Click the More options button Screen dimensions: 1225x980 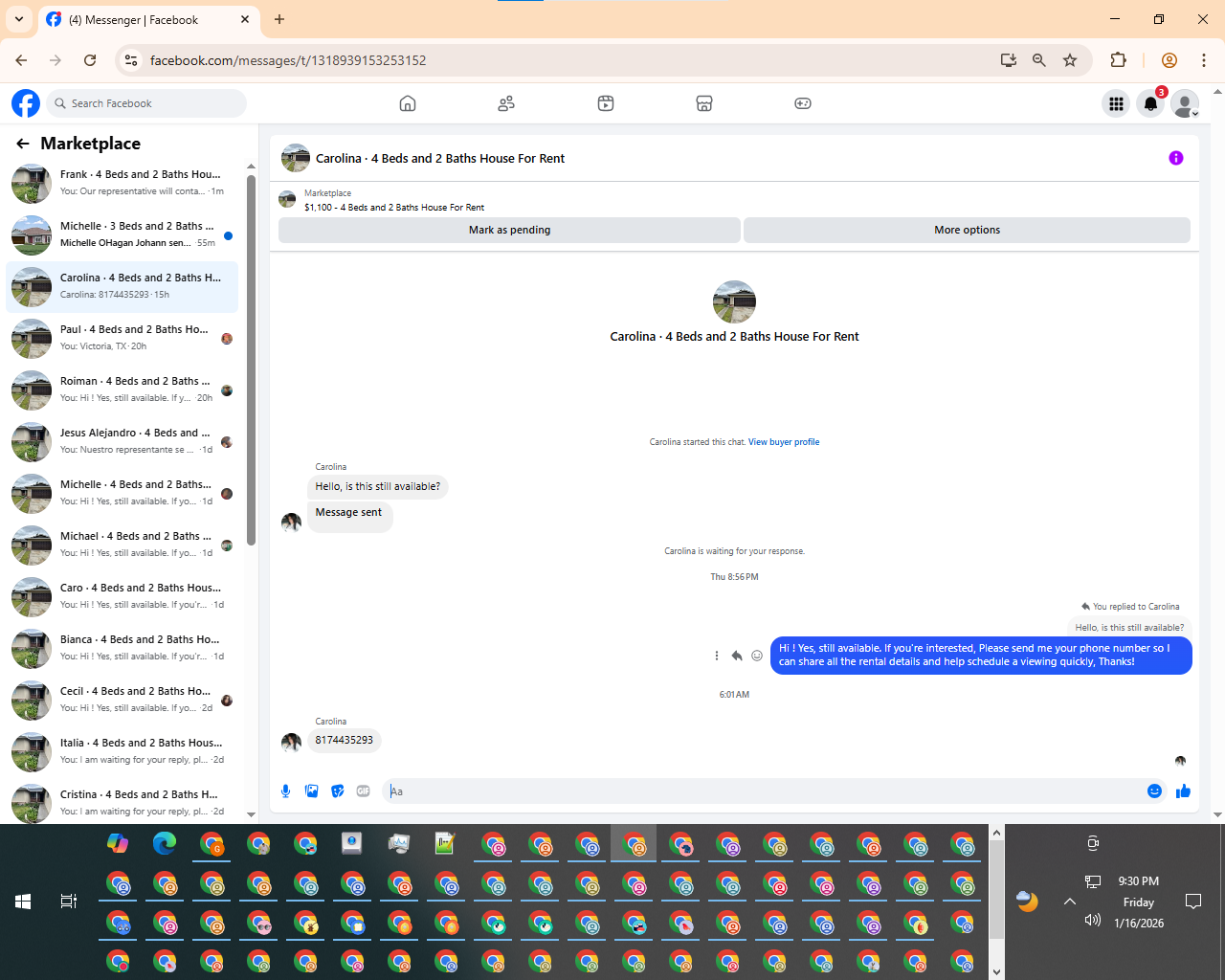(967, 230)
